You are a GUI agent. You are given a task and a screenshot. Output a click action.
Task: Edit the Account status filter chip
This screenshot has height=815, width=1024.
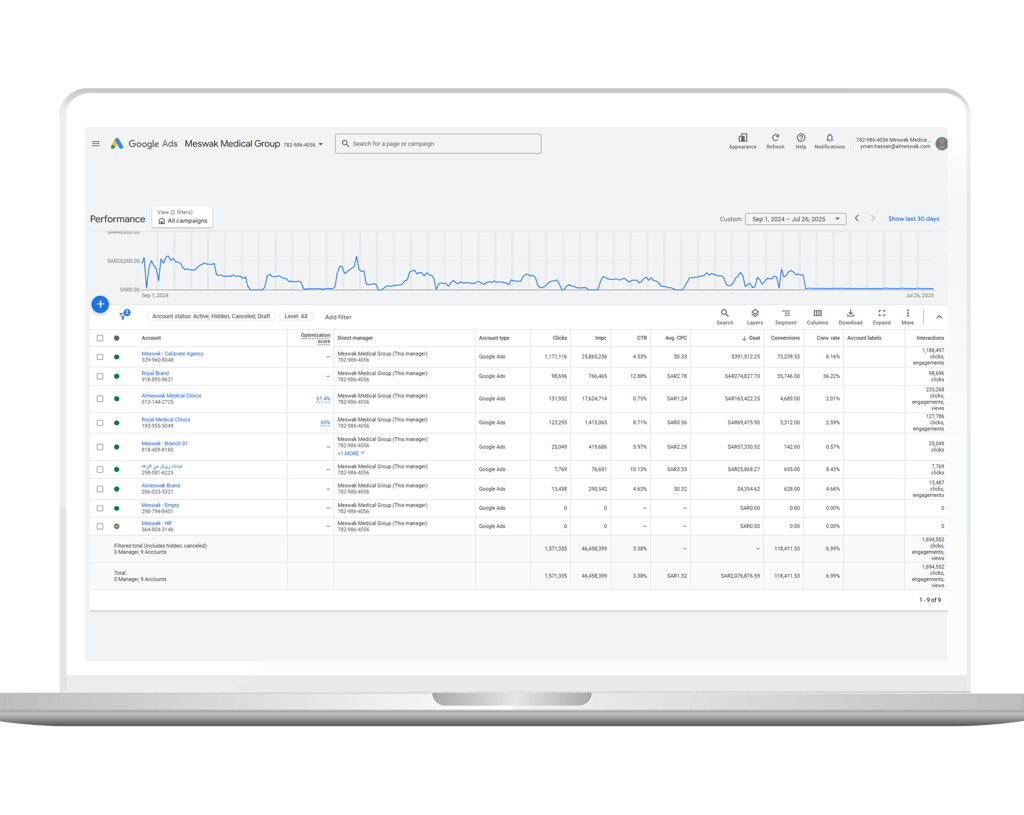tap(211, 316)
